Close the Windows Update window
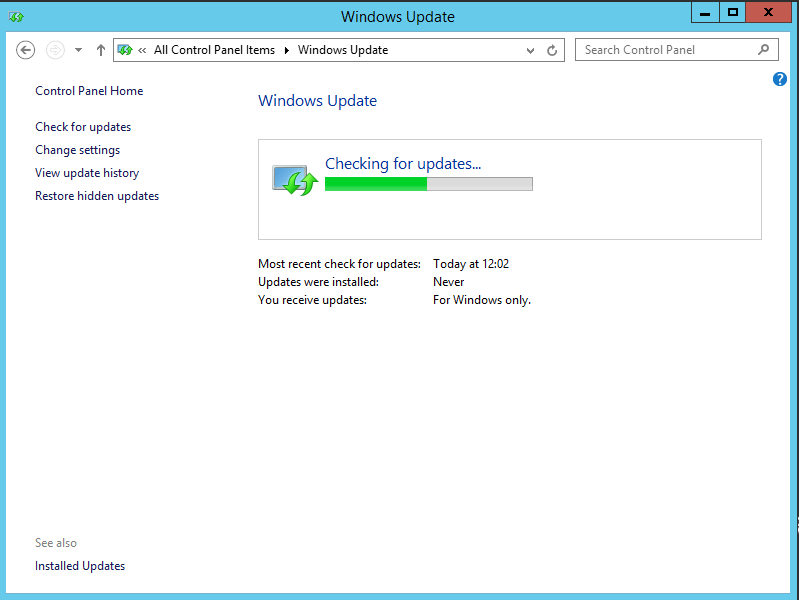 coord(768,13)
